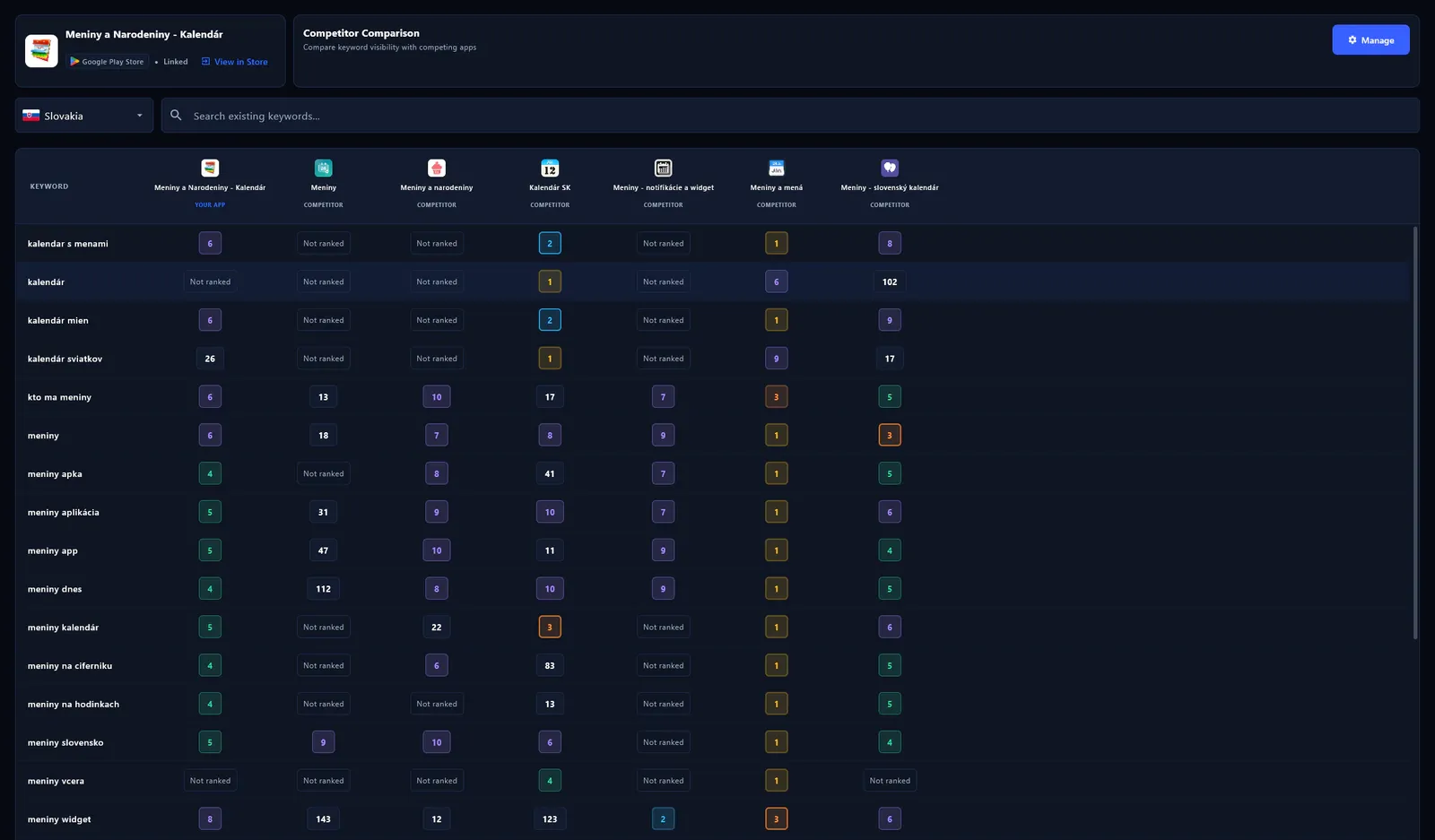The image size is (1435, 840).
Task: Click the Meniny a mená competitor icon
Action: [777, 168]
